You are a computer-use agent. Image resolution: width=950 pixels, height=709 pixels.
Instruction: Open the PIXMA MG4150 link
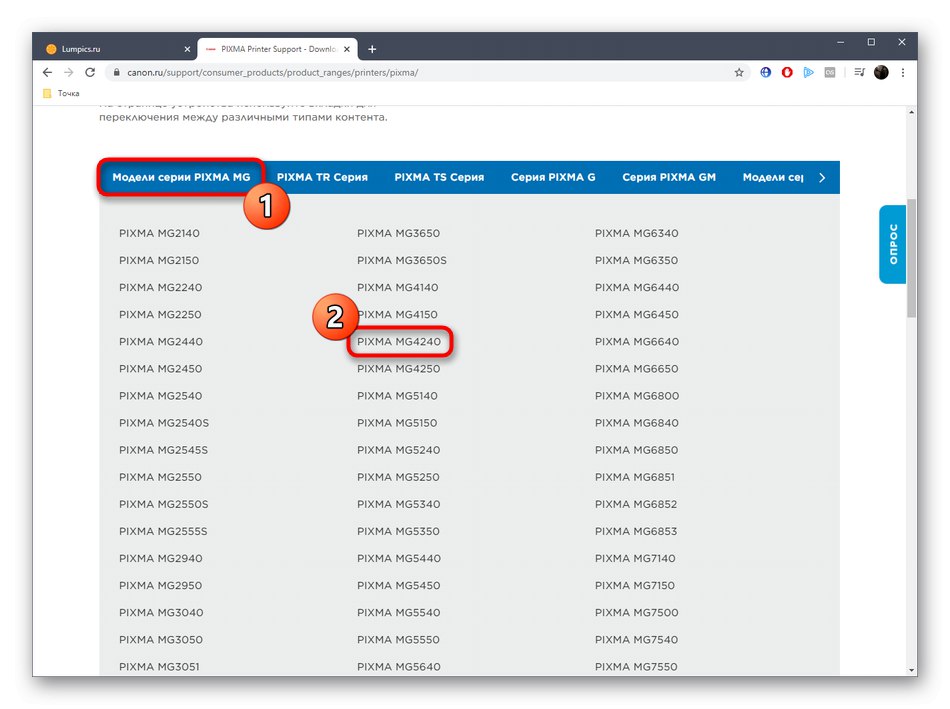[397, 315]
